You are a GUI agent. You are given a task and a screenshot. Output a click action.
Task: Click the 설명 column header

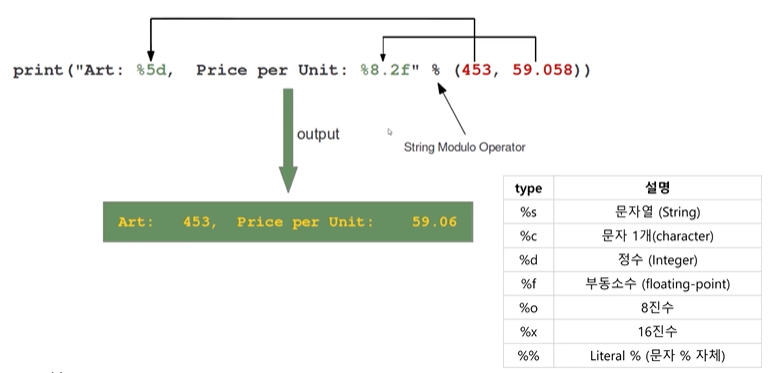pos(657,188)
